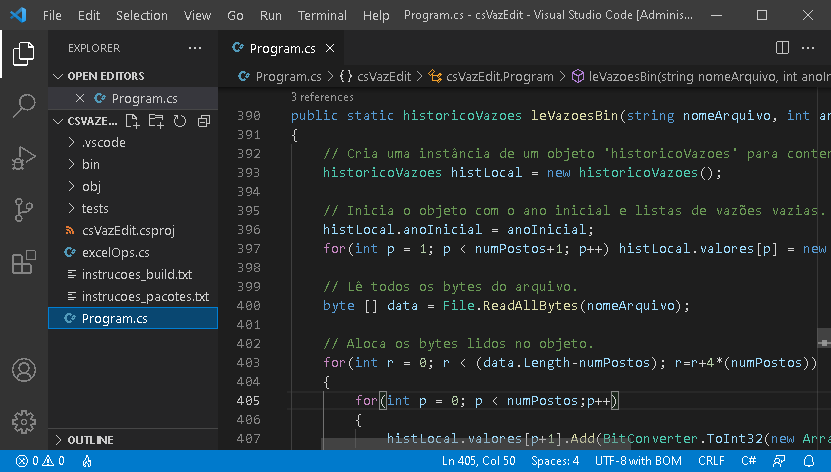Refresh the explorer file tree

pyautogui.click(x=180, y=121)
